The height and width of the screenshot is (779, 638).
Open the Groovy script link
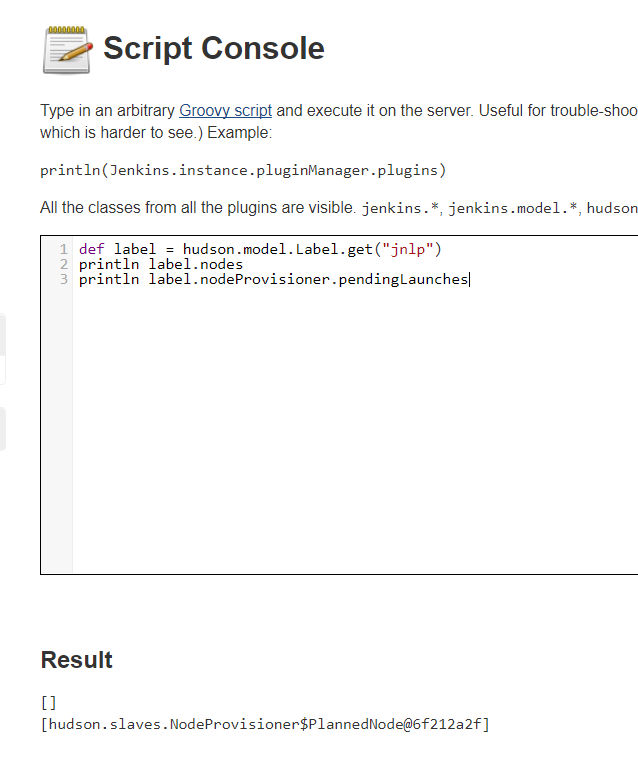(225, 110)
